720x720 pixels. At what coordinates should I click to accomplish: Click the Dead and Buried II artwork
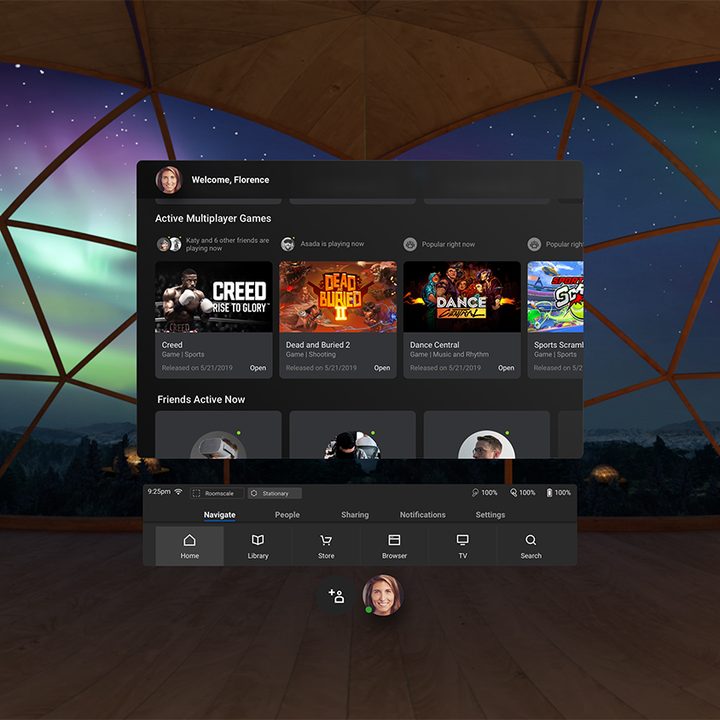point(338,297)
